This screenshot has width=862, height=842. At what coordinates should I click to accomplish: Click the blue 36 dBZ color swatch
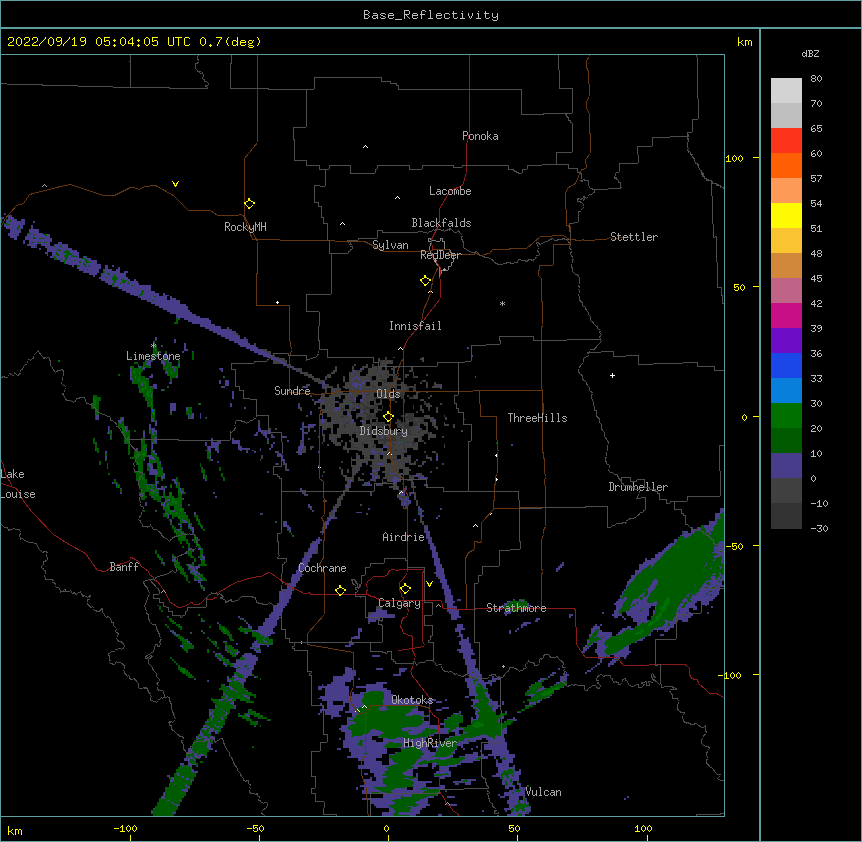[x=786, y=365]
